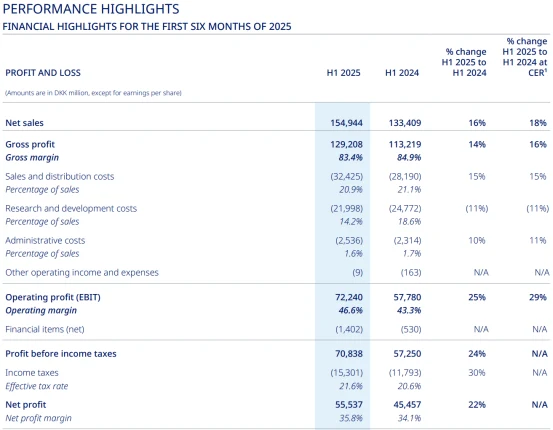Select the 72,240 operating profit value
This screenshot has height=430, width=553.
[349, 297]
